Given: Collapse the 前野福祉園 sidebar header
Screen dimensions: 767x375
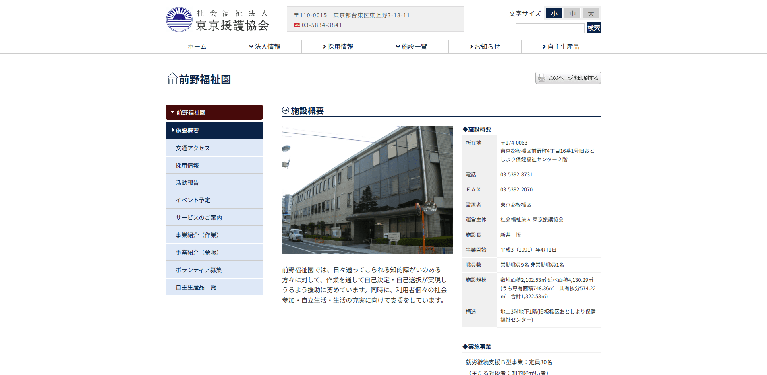Looking at the screenshot, I should click(214, 112).
